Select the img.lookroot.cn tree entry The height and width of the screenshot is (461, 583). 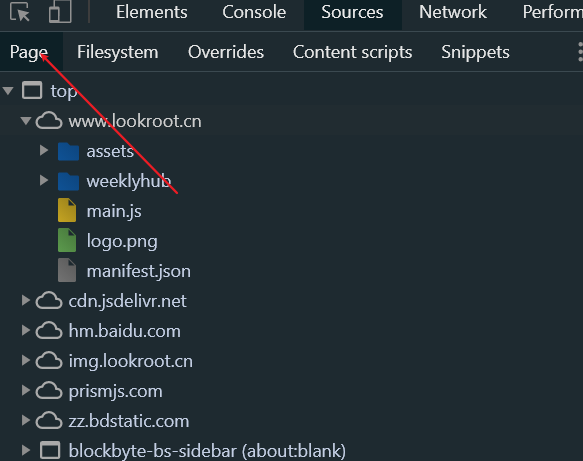pyautogui.click(x=131, y=361)
